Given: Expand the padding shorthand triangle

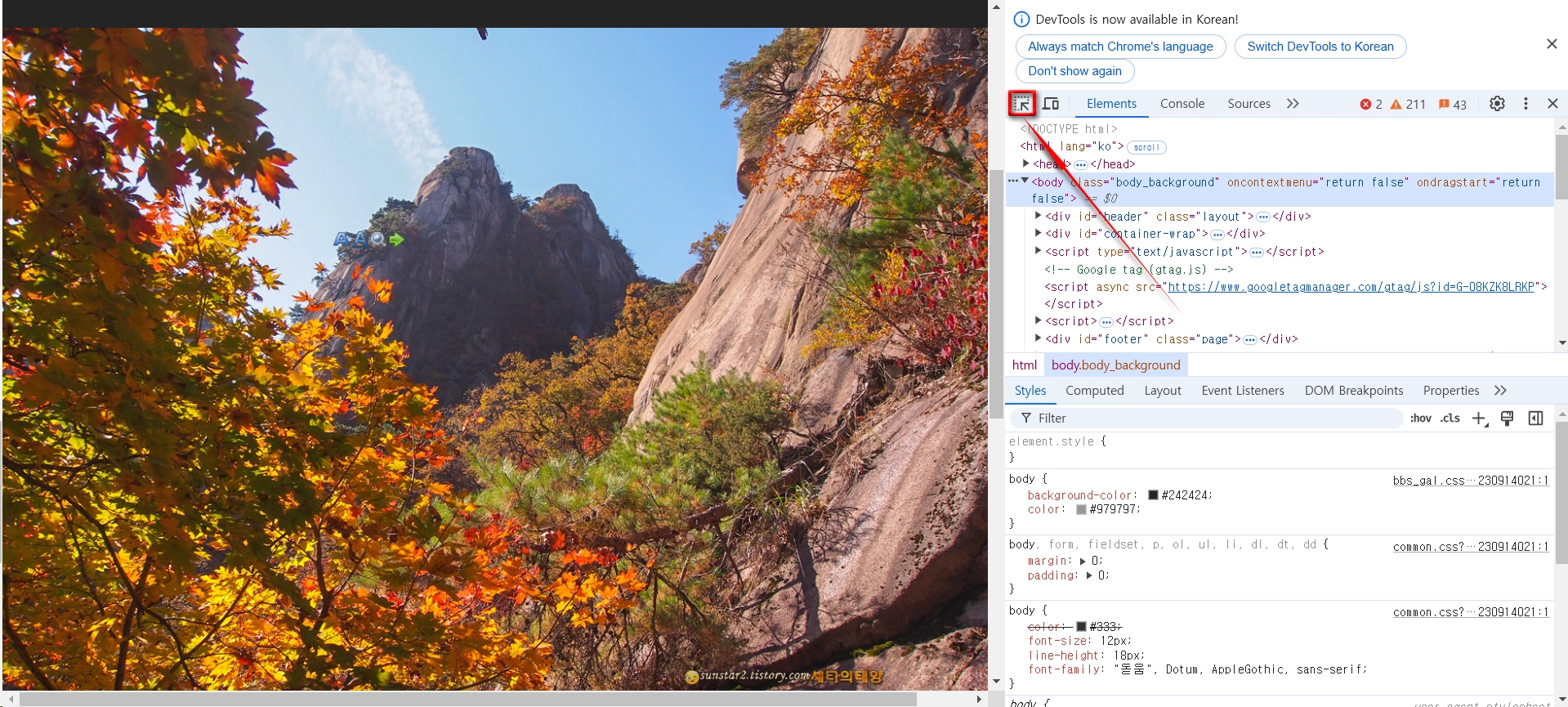Looking at the screenshot, I should click(x=1089, y=576).
